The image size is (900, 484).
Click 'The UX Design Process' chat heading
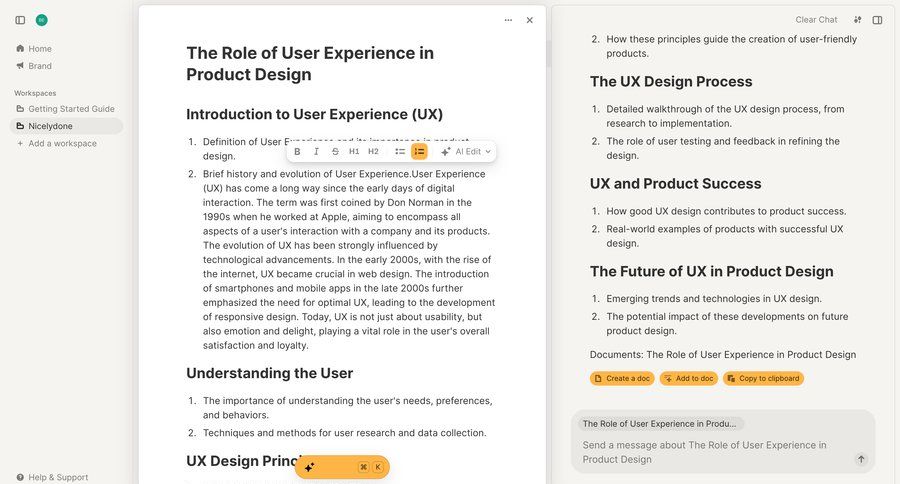pos(671,82)
